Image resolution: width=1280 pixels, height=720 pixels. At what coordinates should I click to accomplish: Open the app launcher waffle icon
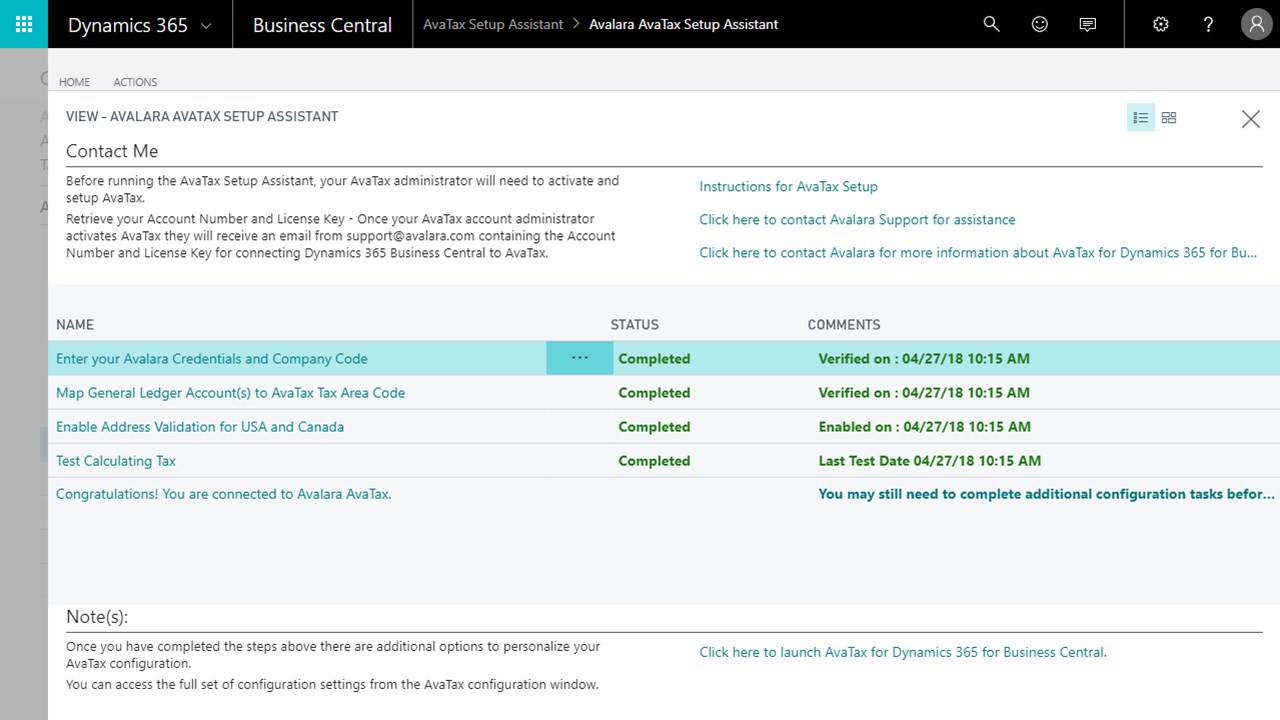click(24, 24)
